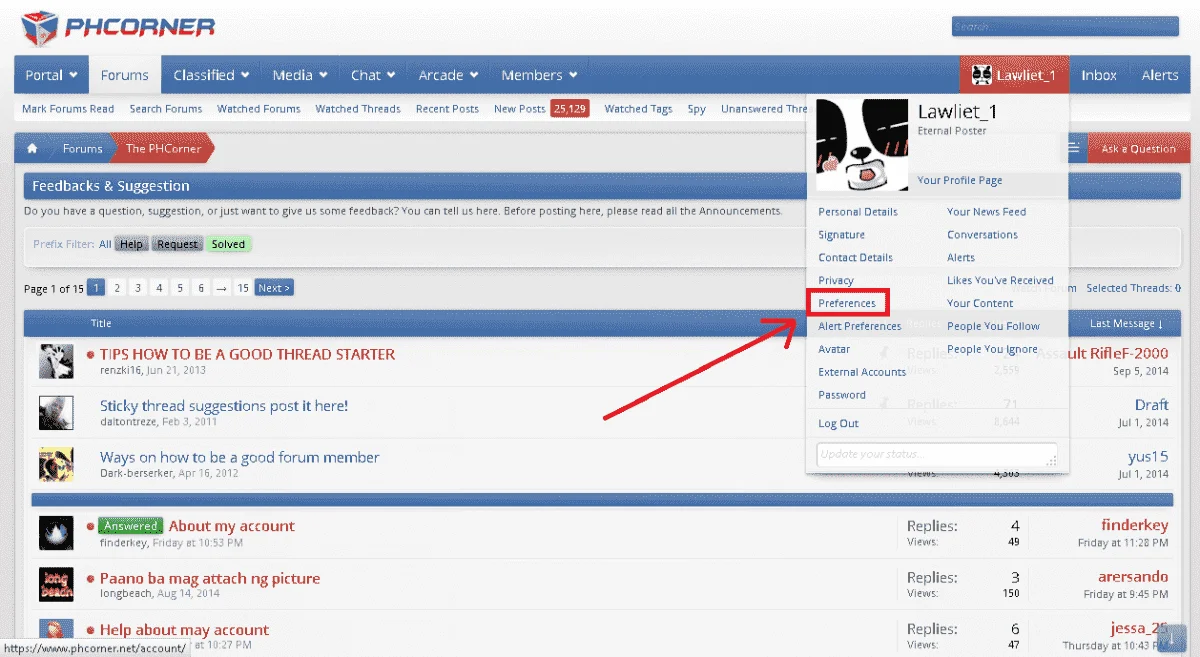Open Contact Details

pyautogui.click(x=855, y=258)
